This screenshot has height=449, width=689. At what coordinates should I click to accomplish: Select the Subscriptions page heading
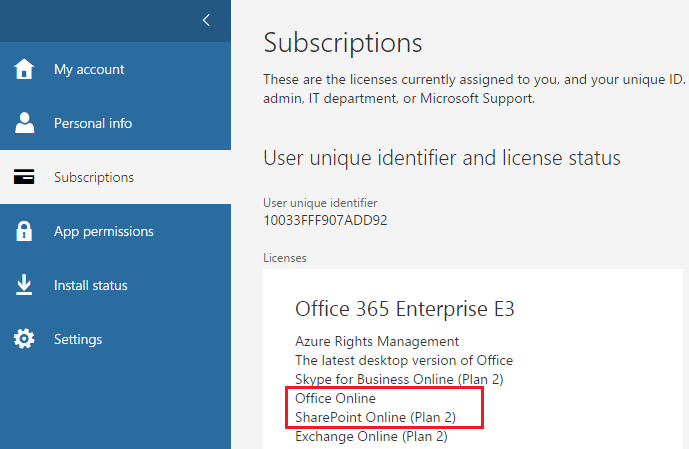[x=343, y=43]
